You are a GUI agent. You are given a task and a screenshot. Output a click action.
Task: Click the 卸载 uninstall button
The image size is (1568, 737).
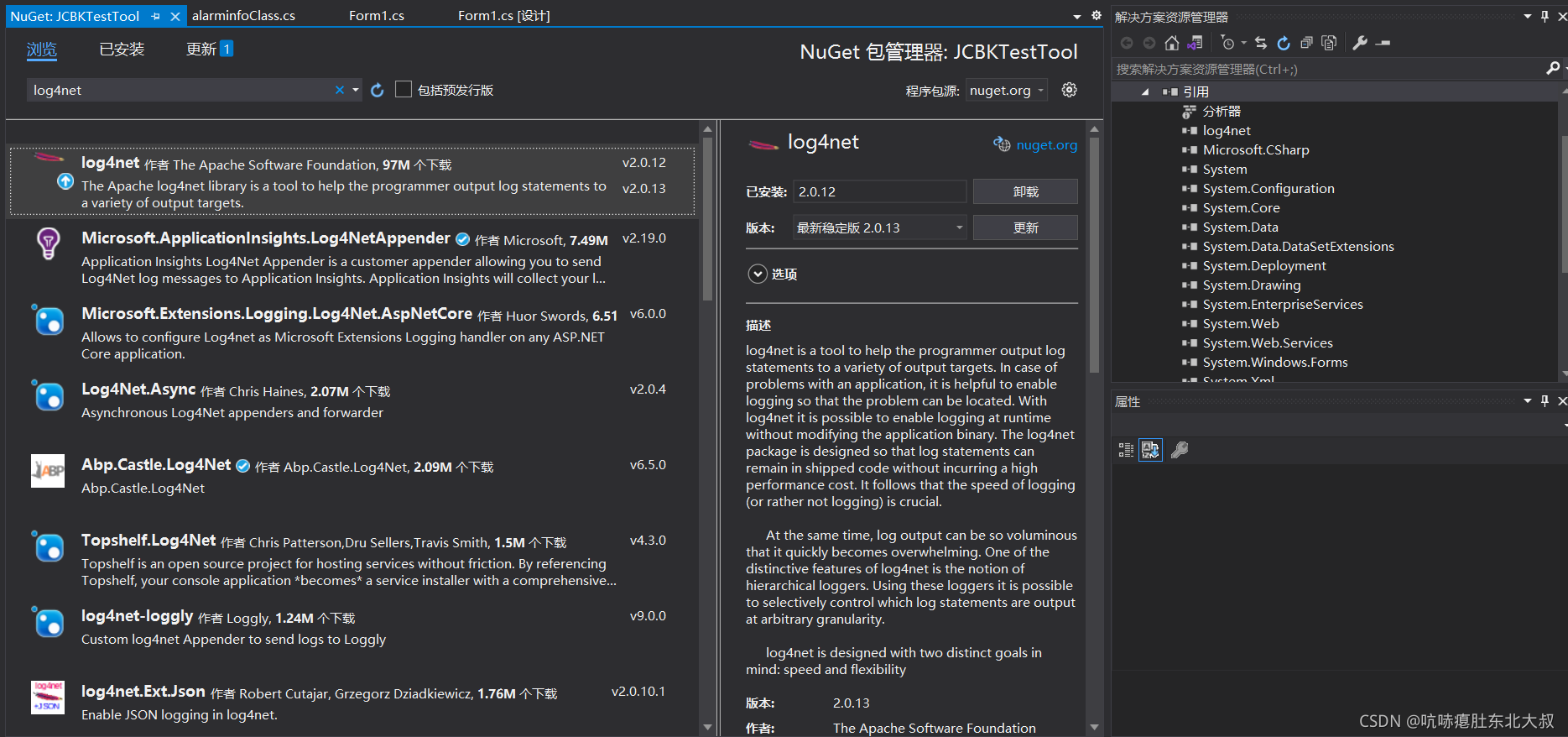coord(1025,191)
